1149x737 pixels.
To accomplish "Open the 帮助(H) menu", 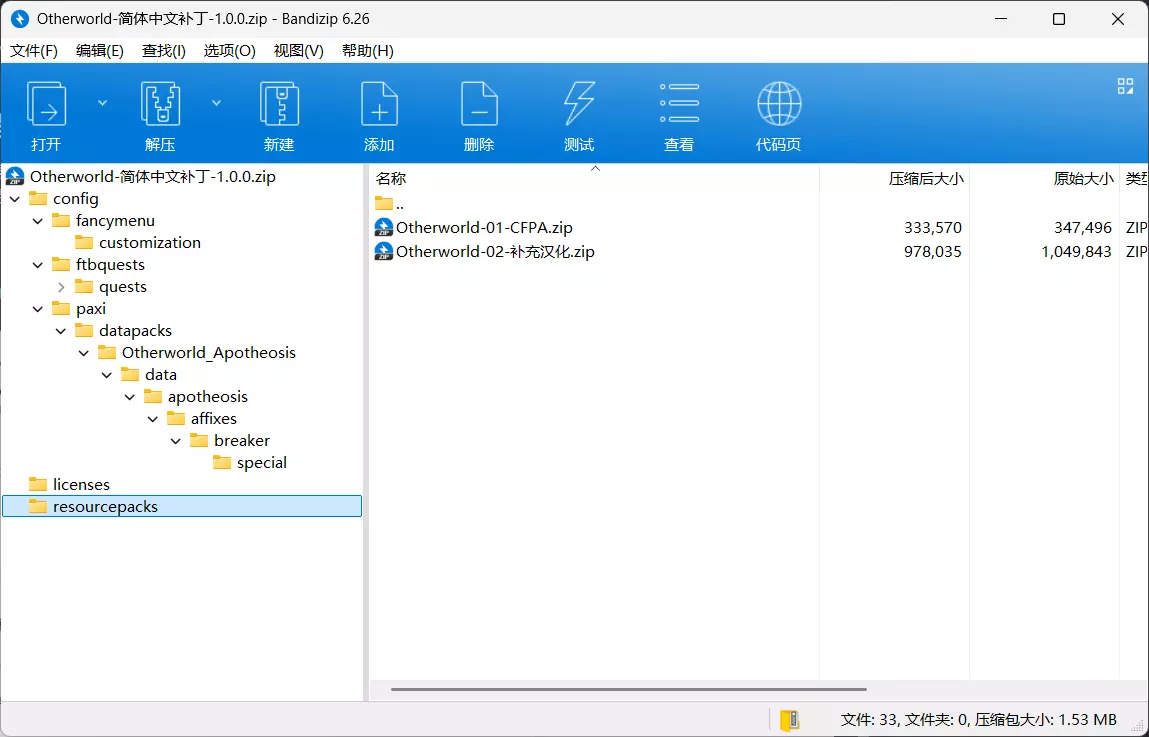I will (367, 51).
